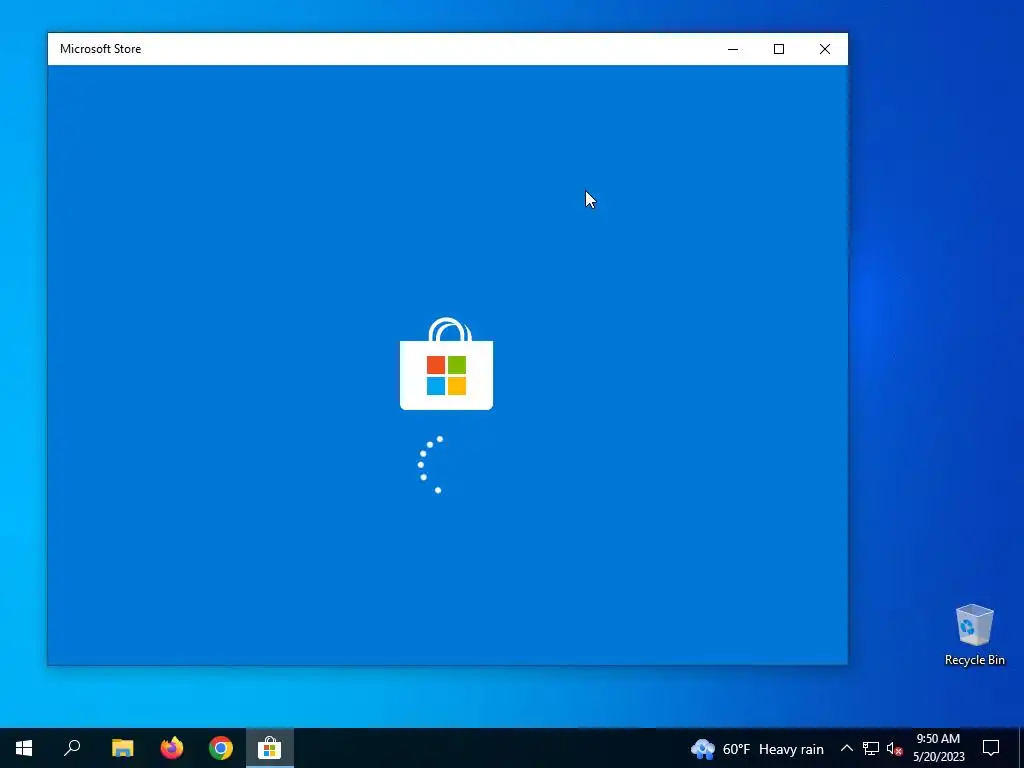Launch File Explorer from taskbar
This screenshot has height=768, width=1024.
(122, 748)
